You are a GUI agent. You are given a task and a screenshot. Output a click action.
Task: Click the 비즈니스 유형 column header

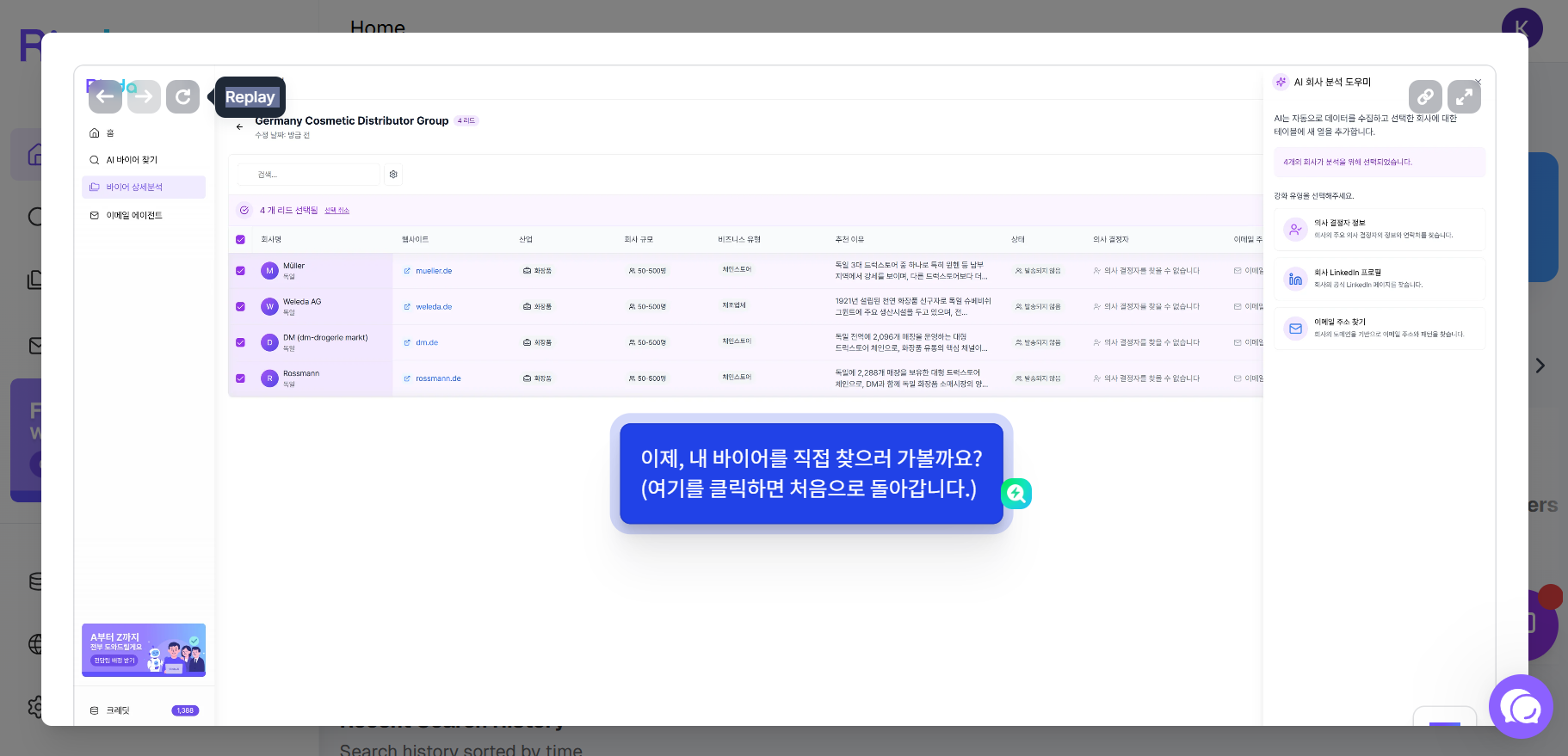pyautogui.click(x=739, y=240)
